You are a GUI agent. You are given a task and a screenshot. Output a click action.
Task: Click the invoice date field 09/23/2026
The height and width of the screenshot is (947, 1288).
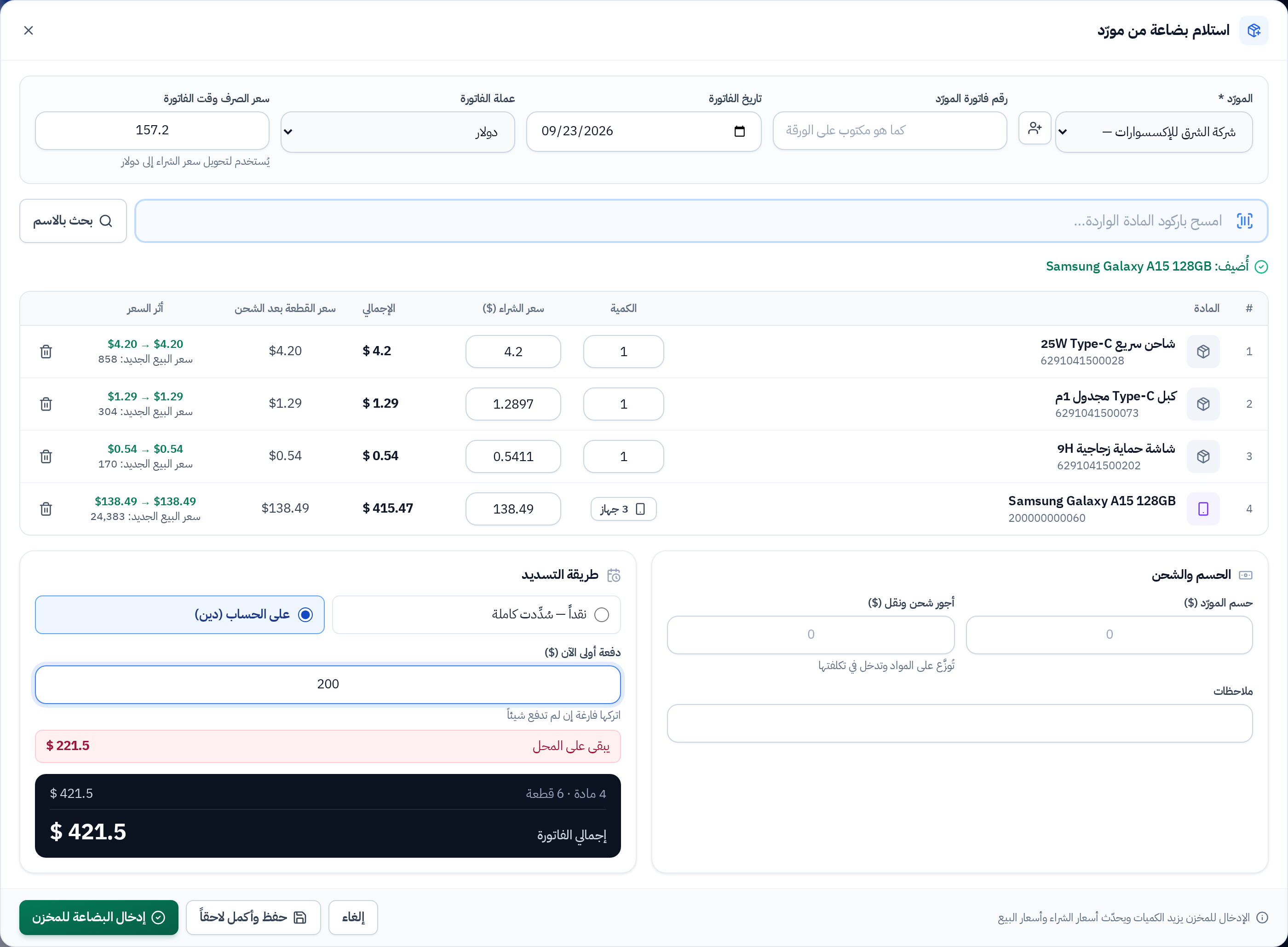tap(644, 131)
